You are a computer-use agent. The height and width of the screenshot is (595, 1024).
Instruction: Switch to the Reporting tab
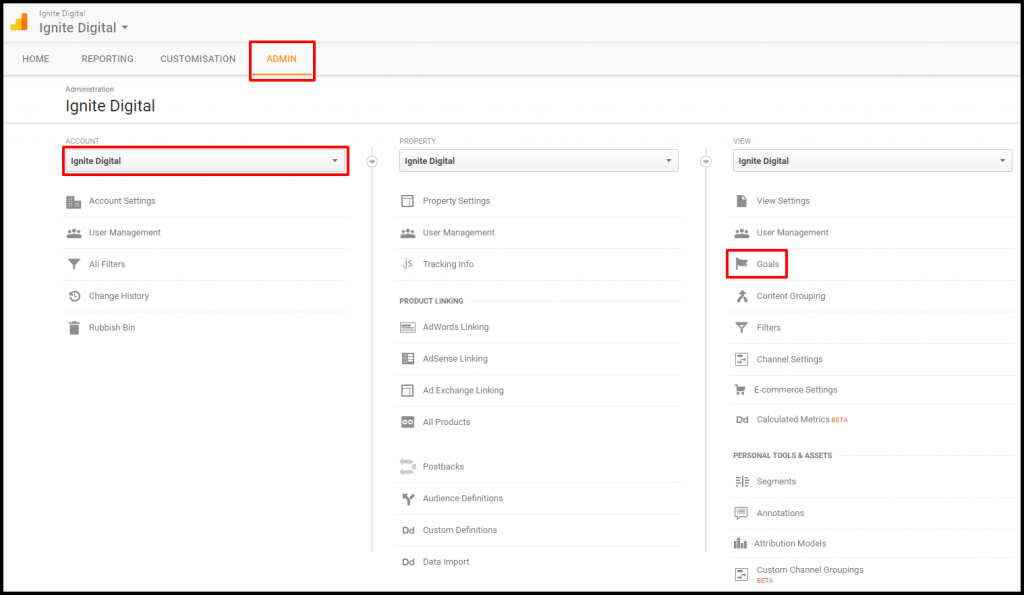point(107,59)
